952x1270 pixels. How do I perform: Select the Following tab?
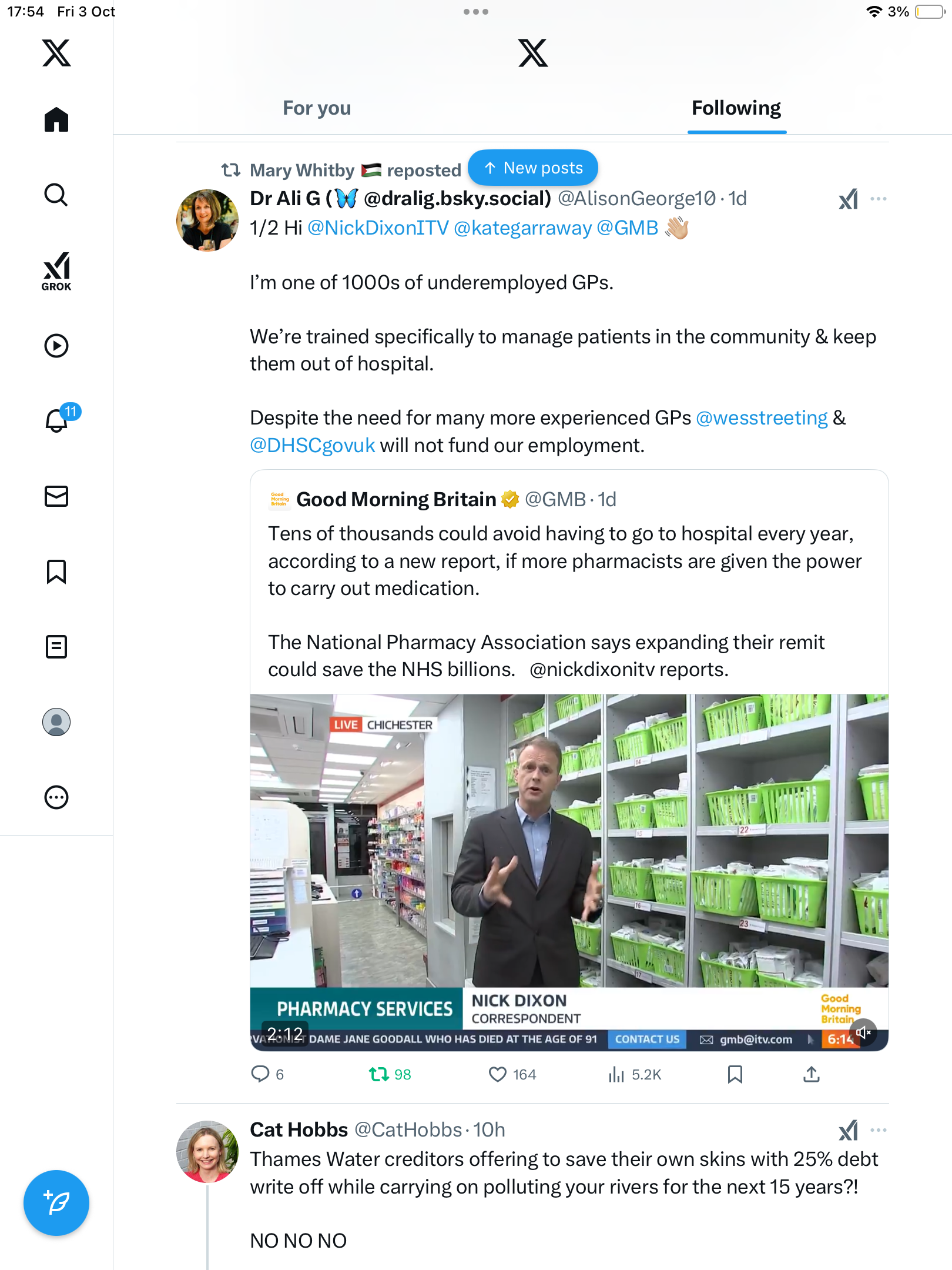point(736,108)
